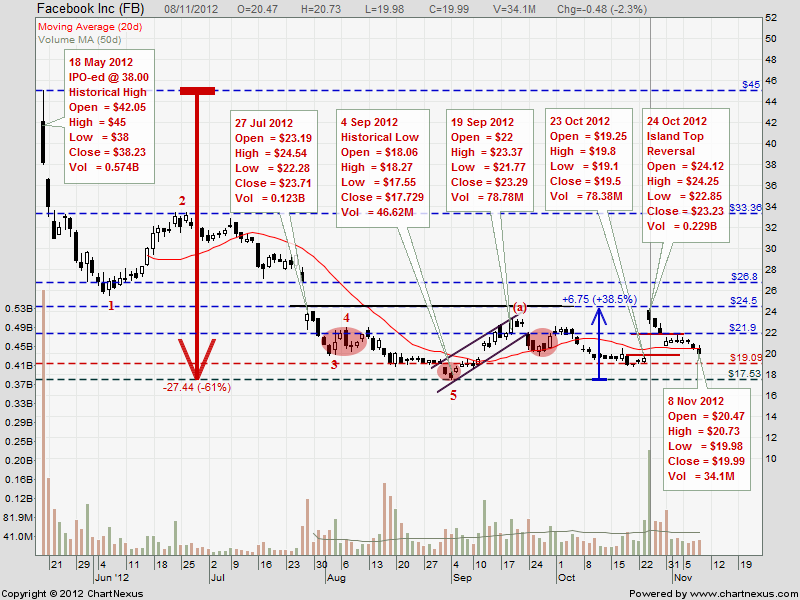Viewport: 800px width, 600px height.
Task: Click the 41.0M volume axis label
Action: coord(18,537)
